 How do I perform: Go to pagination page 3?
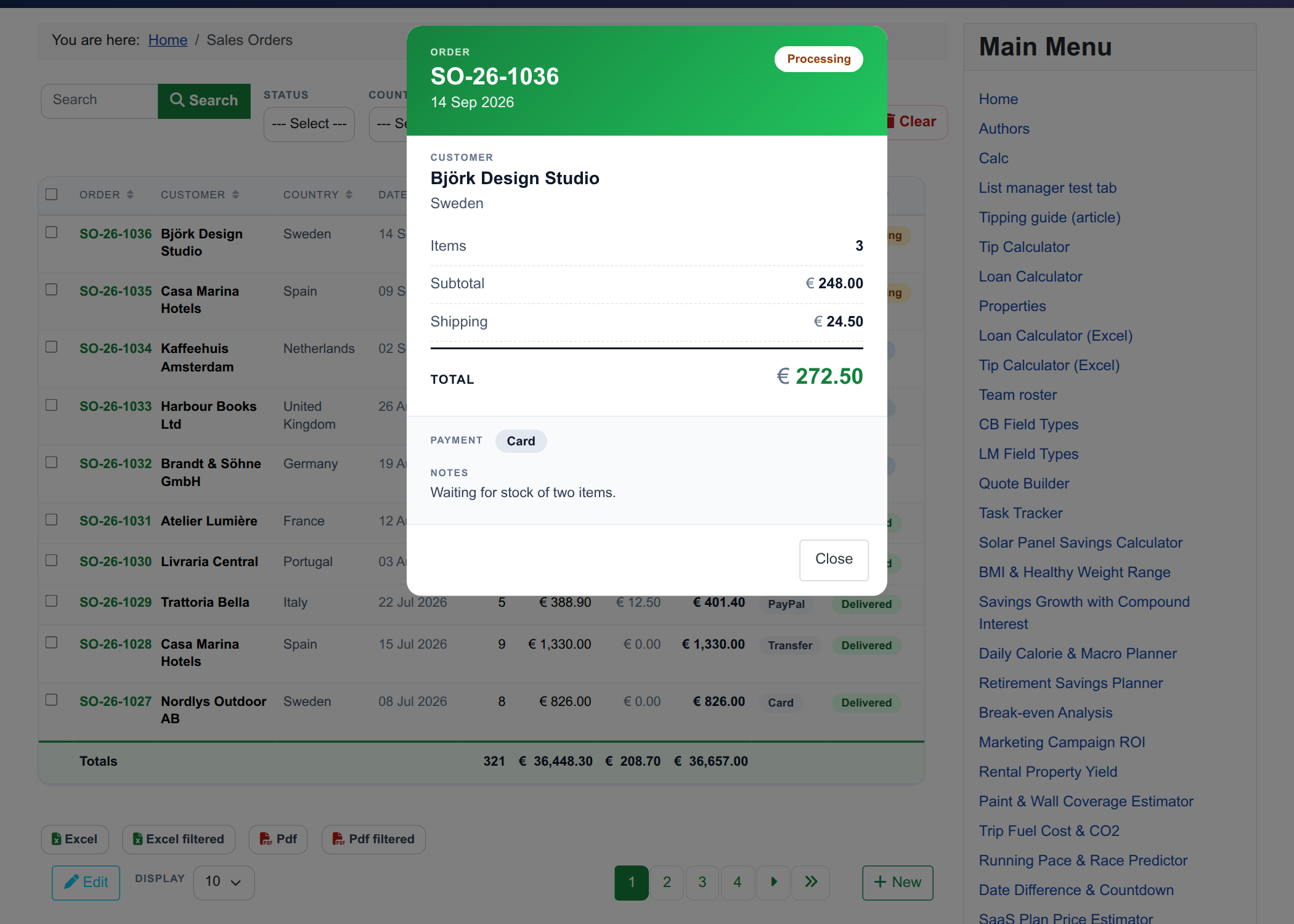(x=702, y=883)
